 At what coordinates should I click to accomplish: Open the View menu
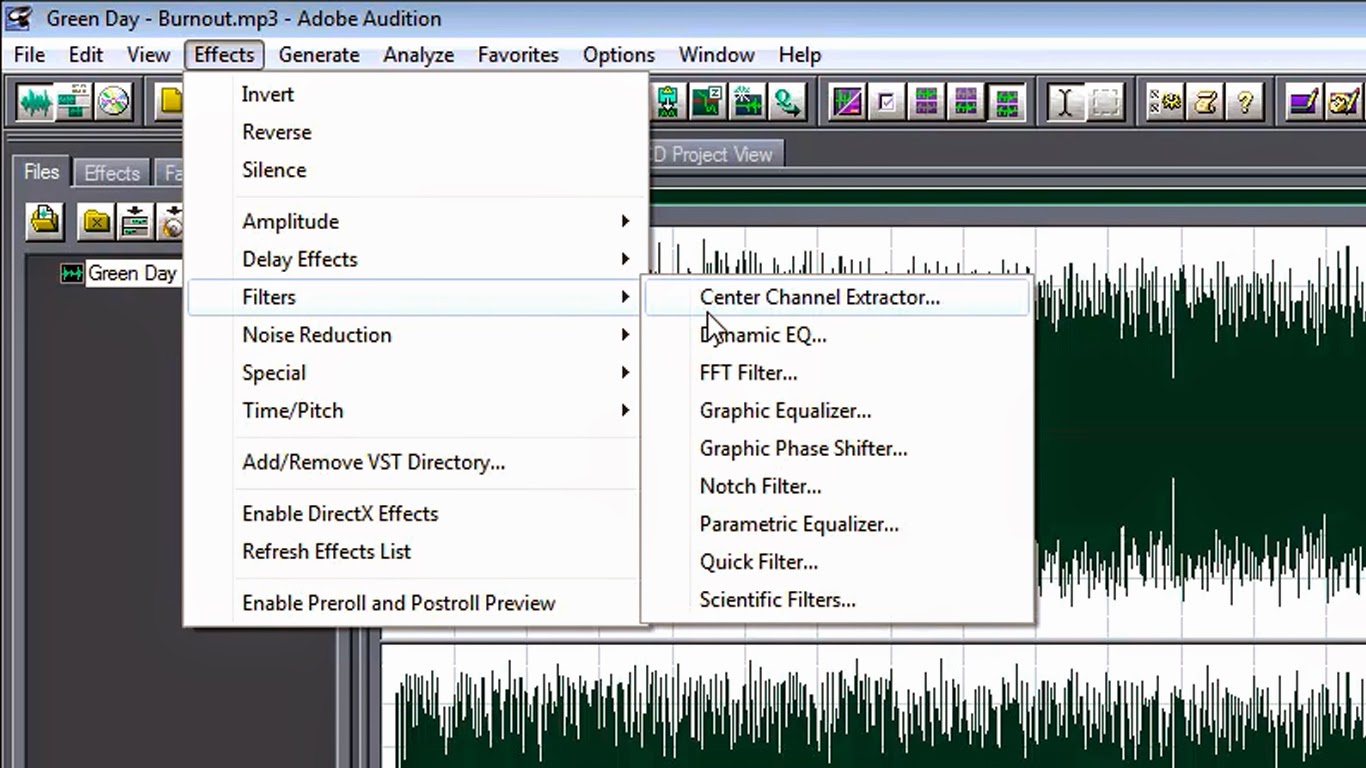tap(148, 55)
